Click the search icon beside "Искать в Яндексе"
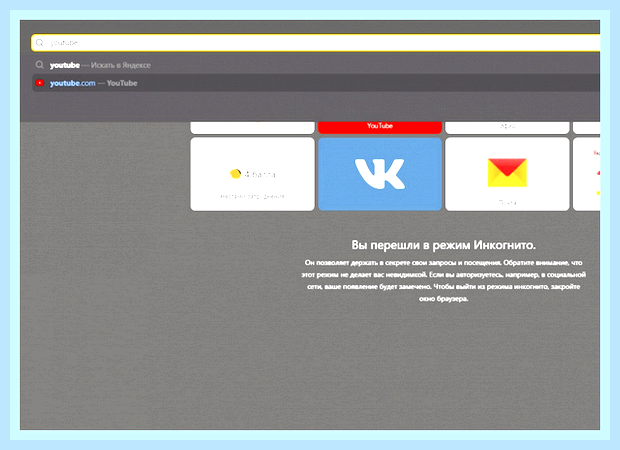The height and width of the screenshot is (450, 620). pyautogui.click(x=40, y=64)
